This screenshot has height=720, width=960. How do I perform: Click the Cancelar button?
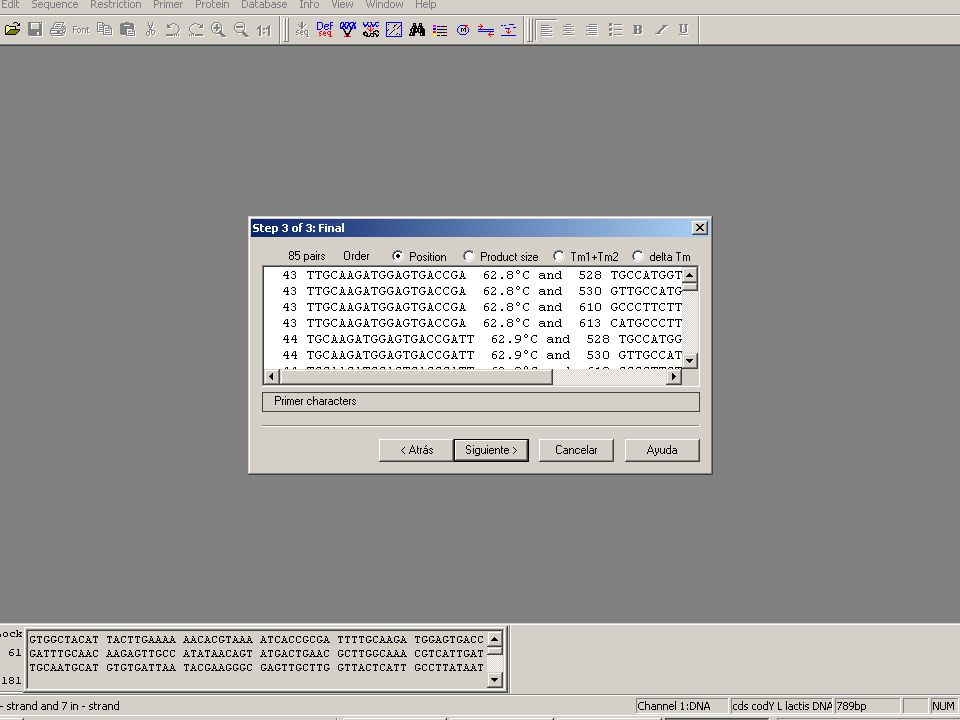pos(576,450)
